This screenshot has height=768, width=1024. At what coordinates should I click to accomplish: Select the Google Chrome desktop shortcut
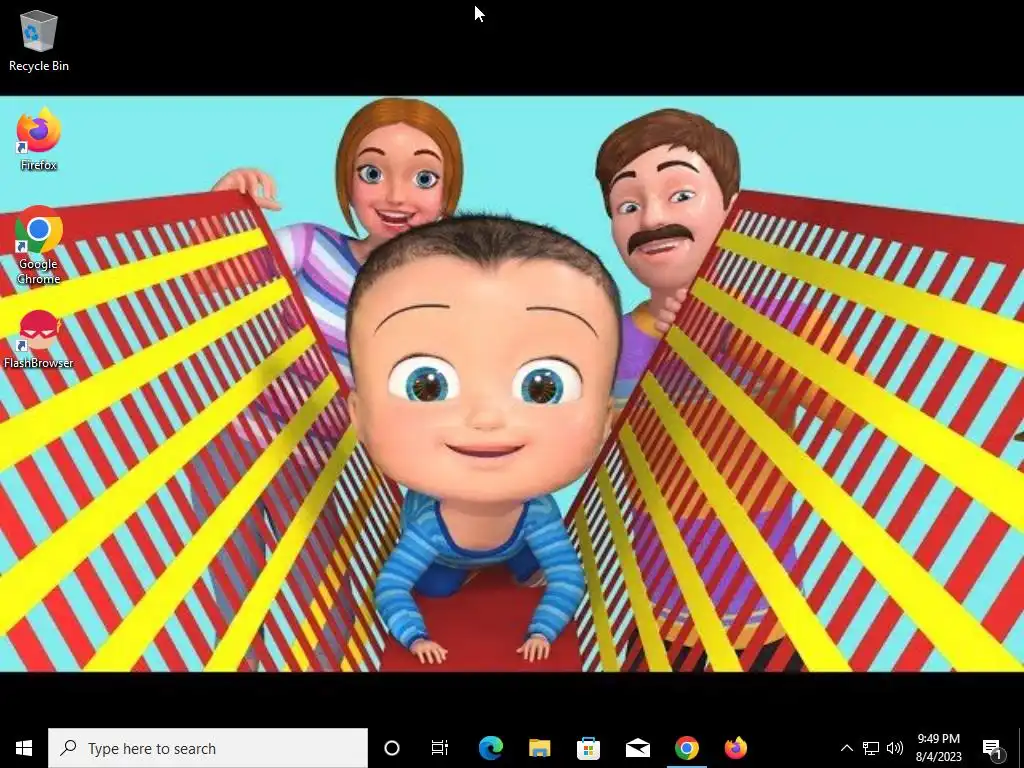click(x=39, y=247)
